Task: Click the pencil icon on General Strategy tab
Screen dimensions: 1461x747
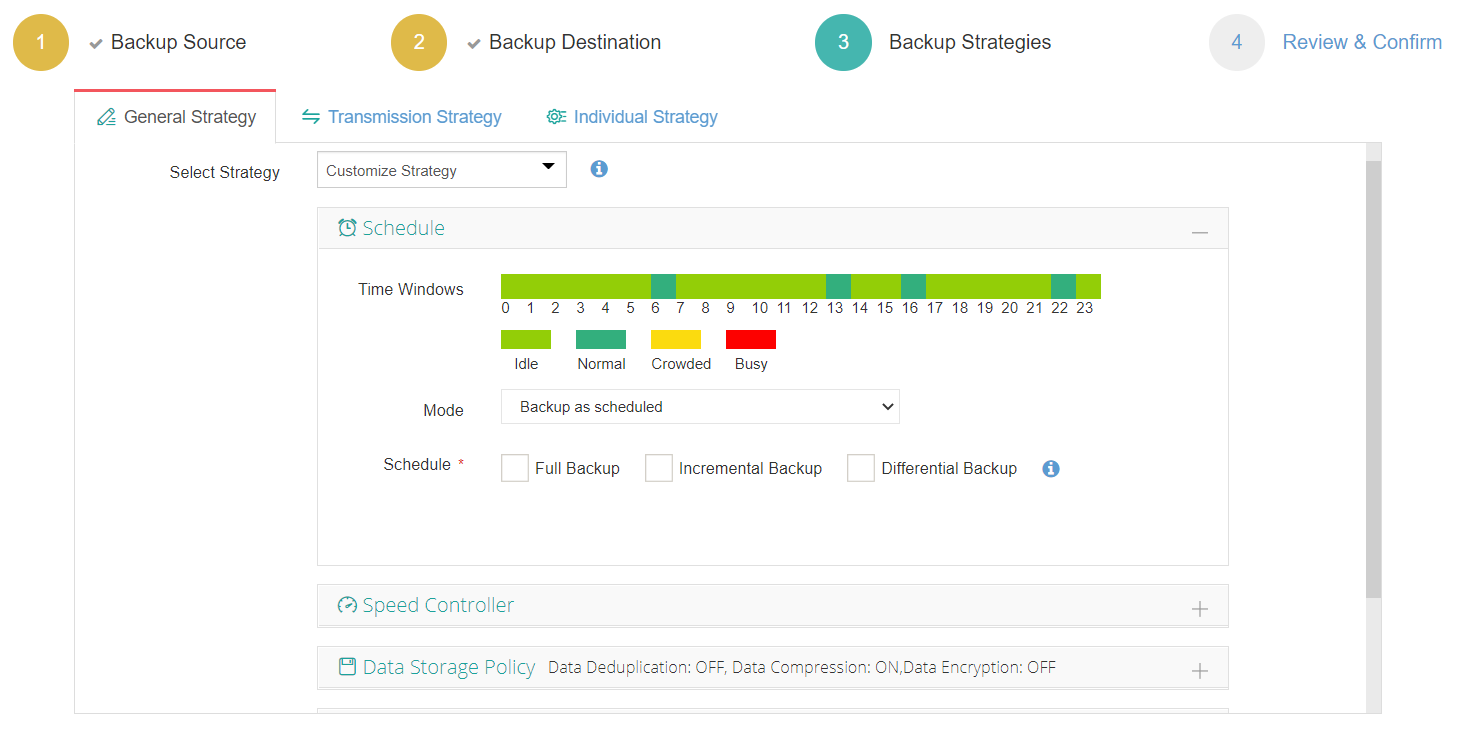Action: pos(106,116)
